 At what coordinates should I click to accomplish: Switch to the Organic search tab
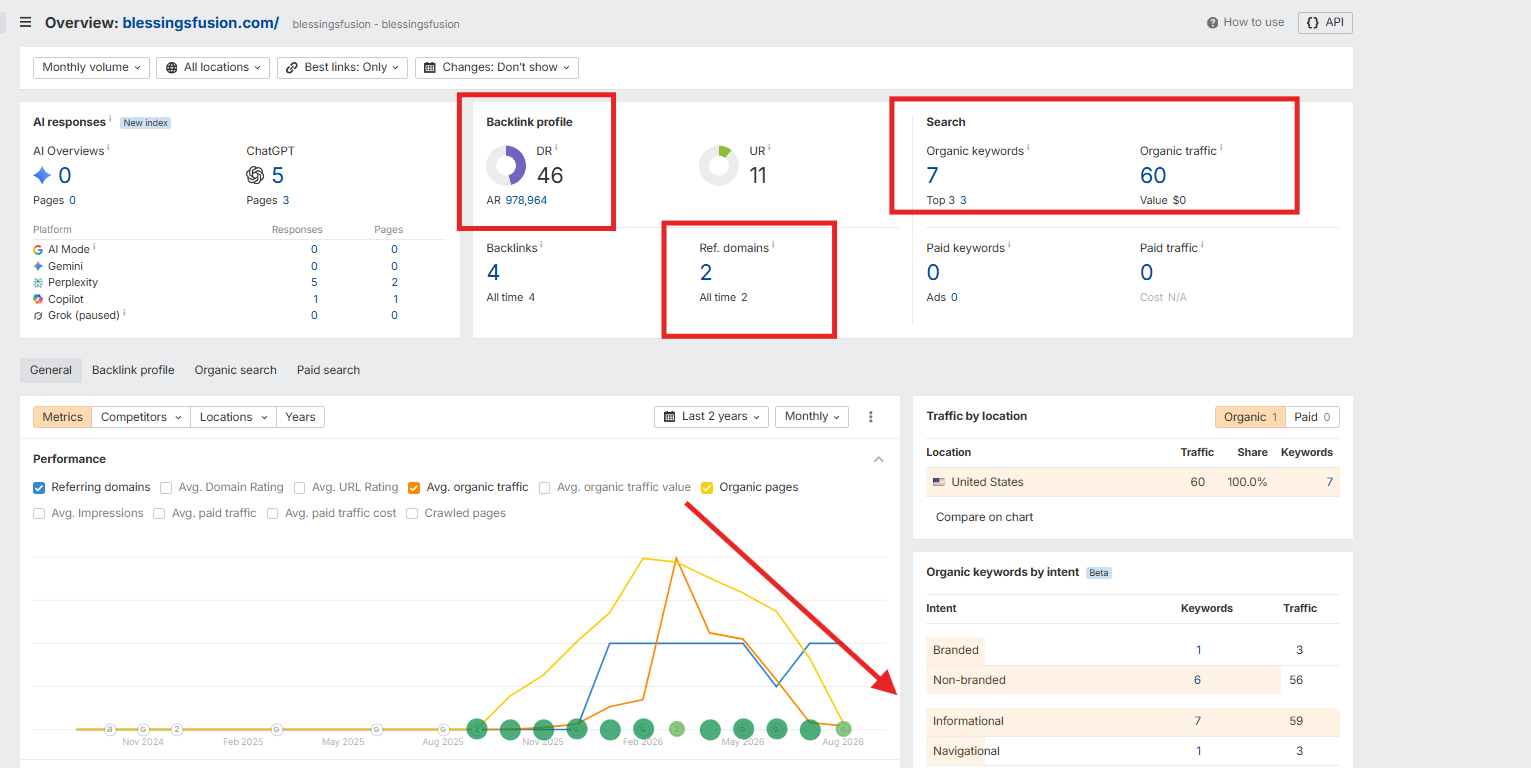tap(235, 370)
